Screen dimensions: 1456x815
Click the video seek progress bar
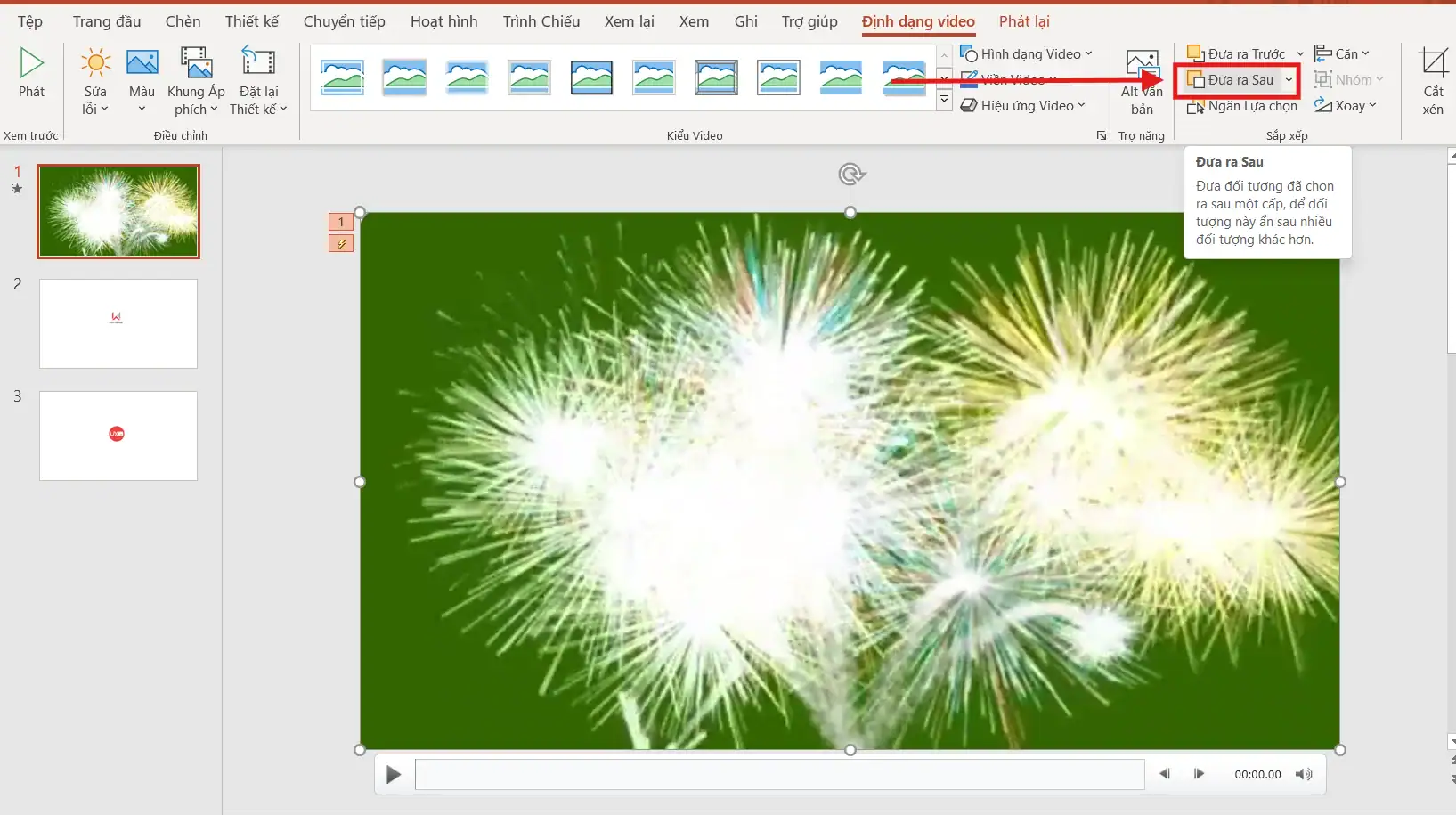779,774
